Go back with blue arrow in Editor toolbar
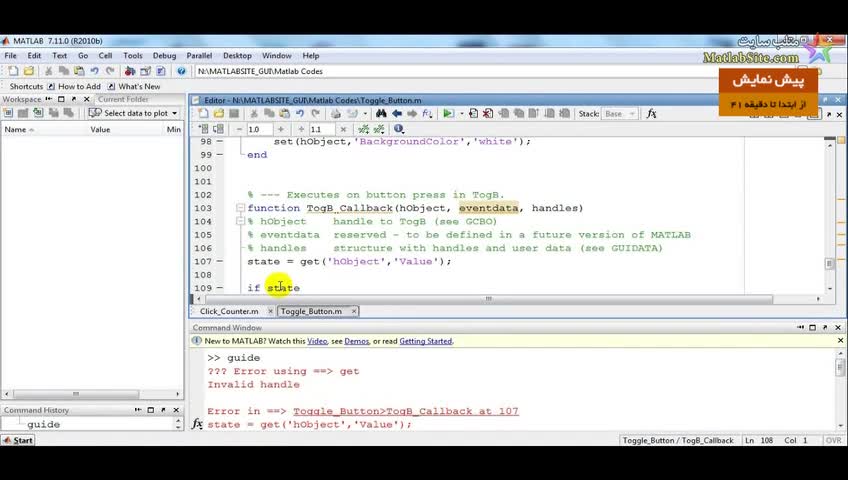 (x=397, y=114)
